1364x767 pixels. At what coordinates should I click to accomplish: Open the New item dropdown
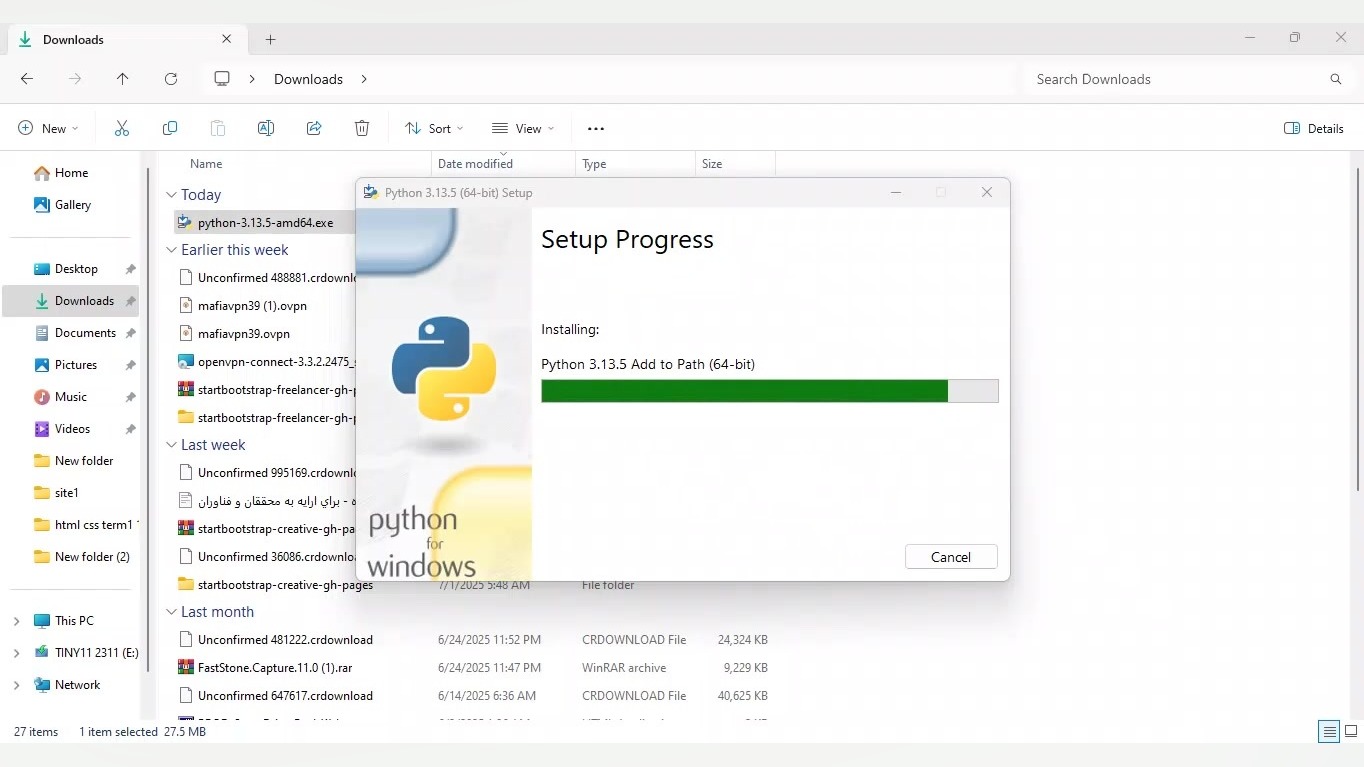coord(48,128)
